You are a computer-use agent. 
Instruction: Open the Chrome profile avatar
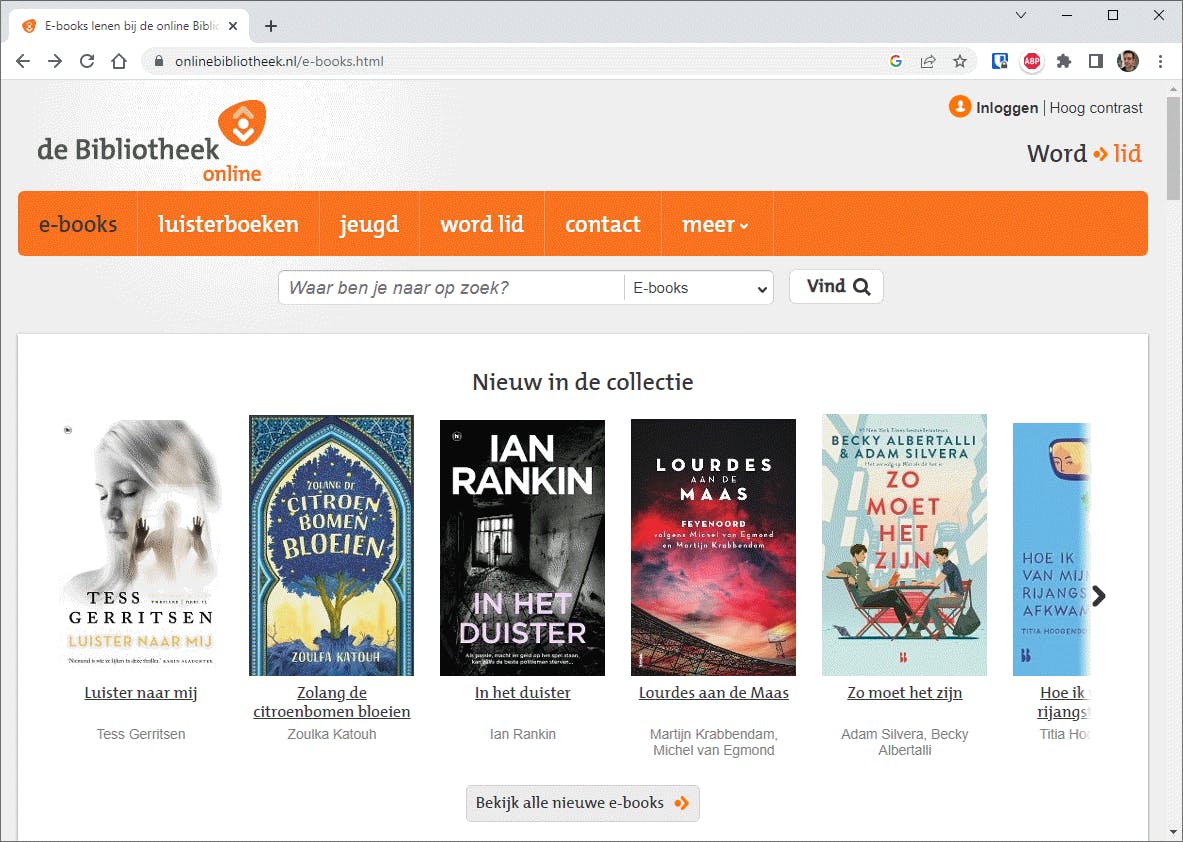1128,61
